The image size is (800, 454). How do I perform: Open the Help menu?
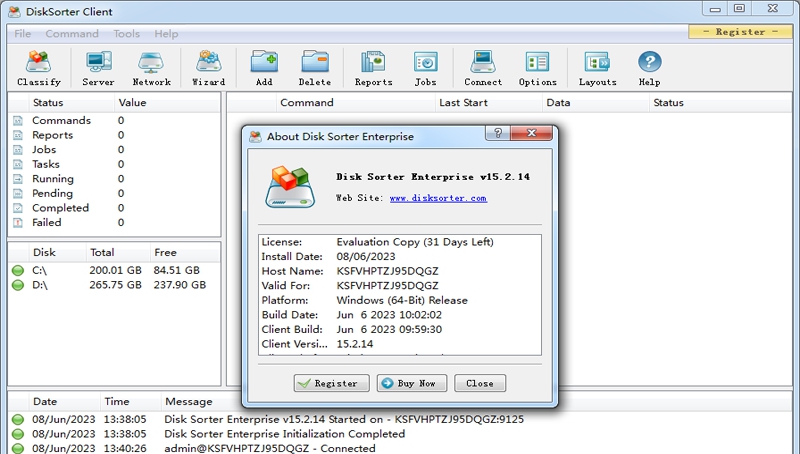[x=166, y=34]
